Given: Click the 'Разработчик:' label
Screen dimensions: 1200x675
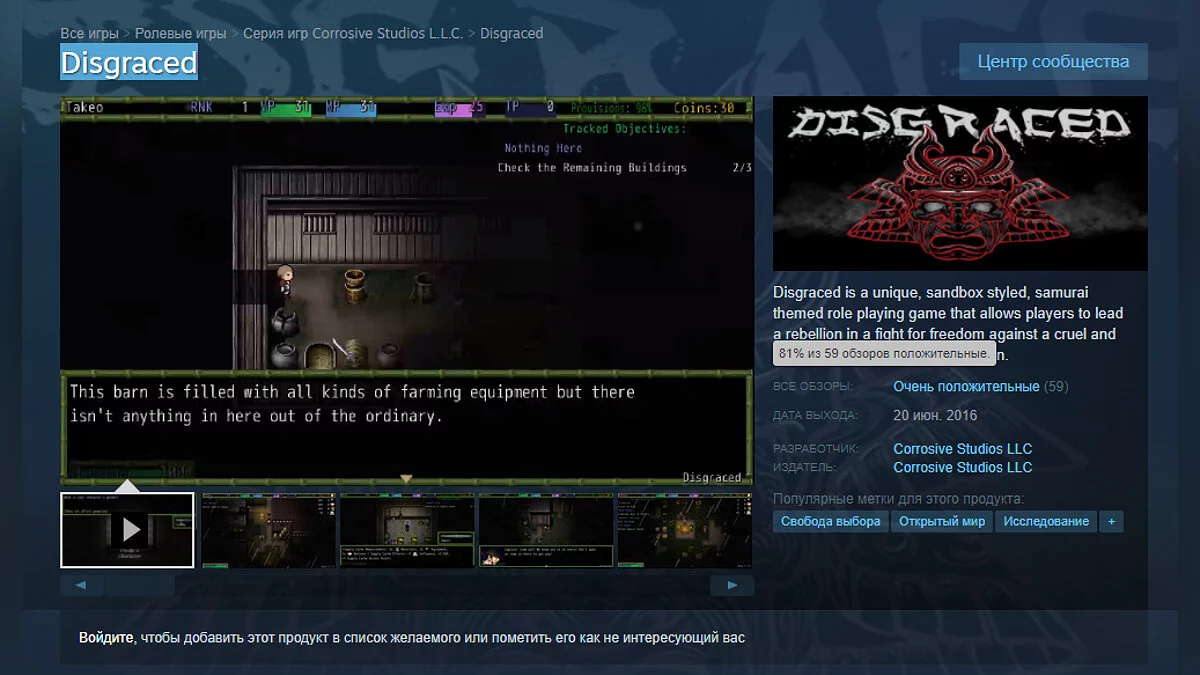Looking at the screenshot, I should 815,449.
